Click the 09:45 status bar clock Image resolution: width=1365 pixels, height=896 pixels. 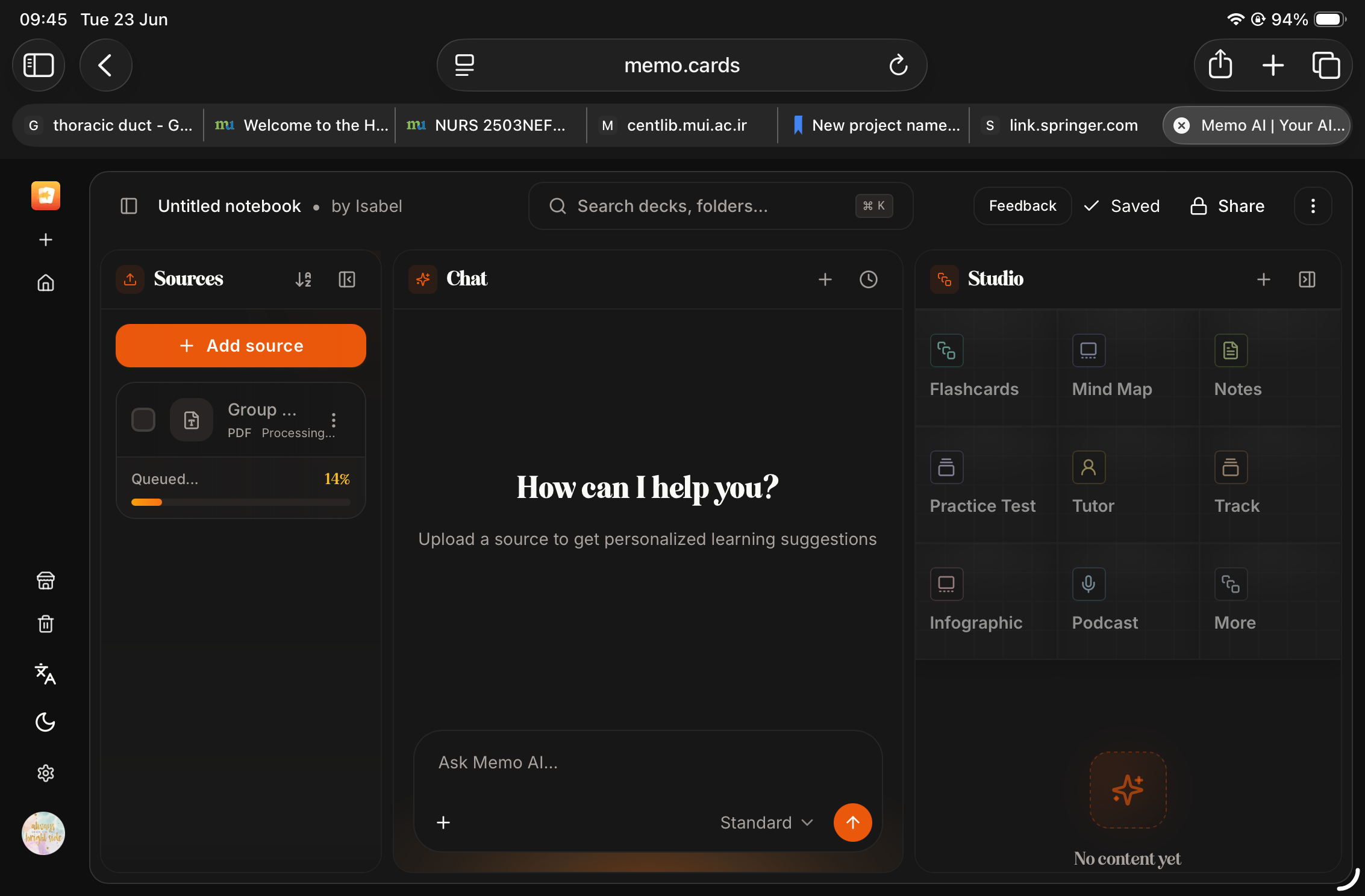43,19
